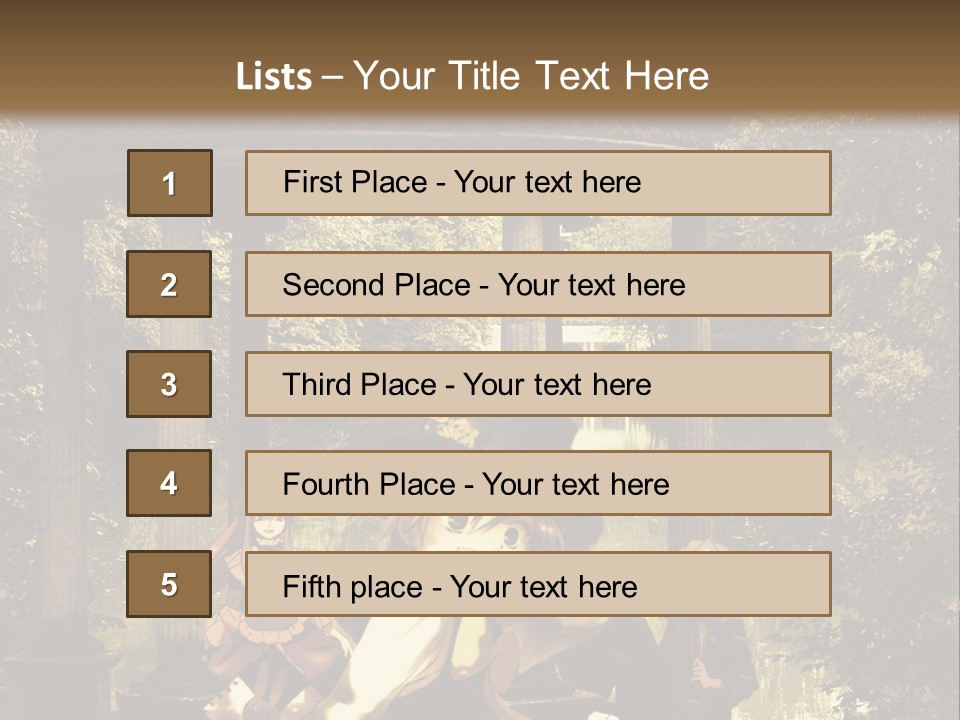This screenshot has width=960, height=720.
Task: Click 'Your text here' in fourth bar
Action: 575,483
